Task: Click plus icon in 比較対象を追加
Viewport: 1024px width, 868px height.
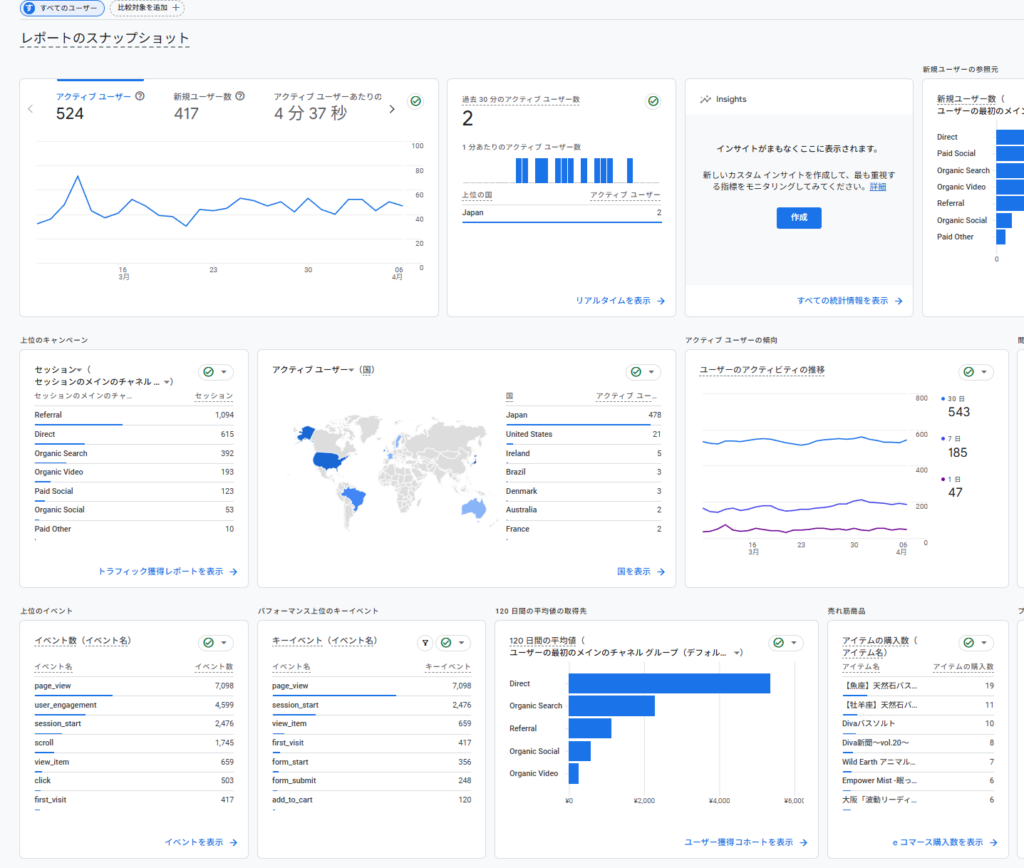Action: tap(176, 7)
